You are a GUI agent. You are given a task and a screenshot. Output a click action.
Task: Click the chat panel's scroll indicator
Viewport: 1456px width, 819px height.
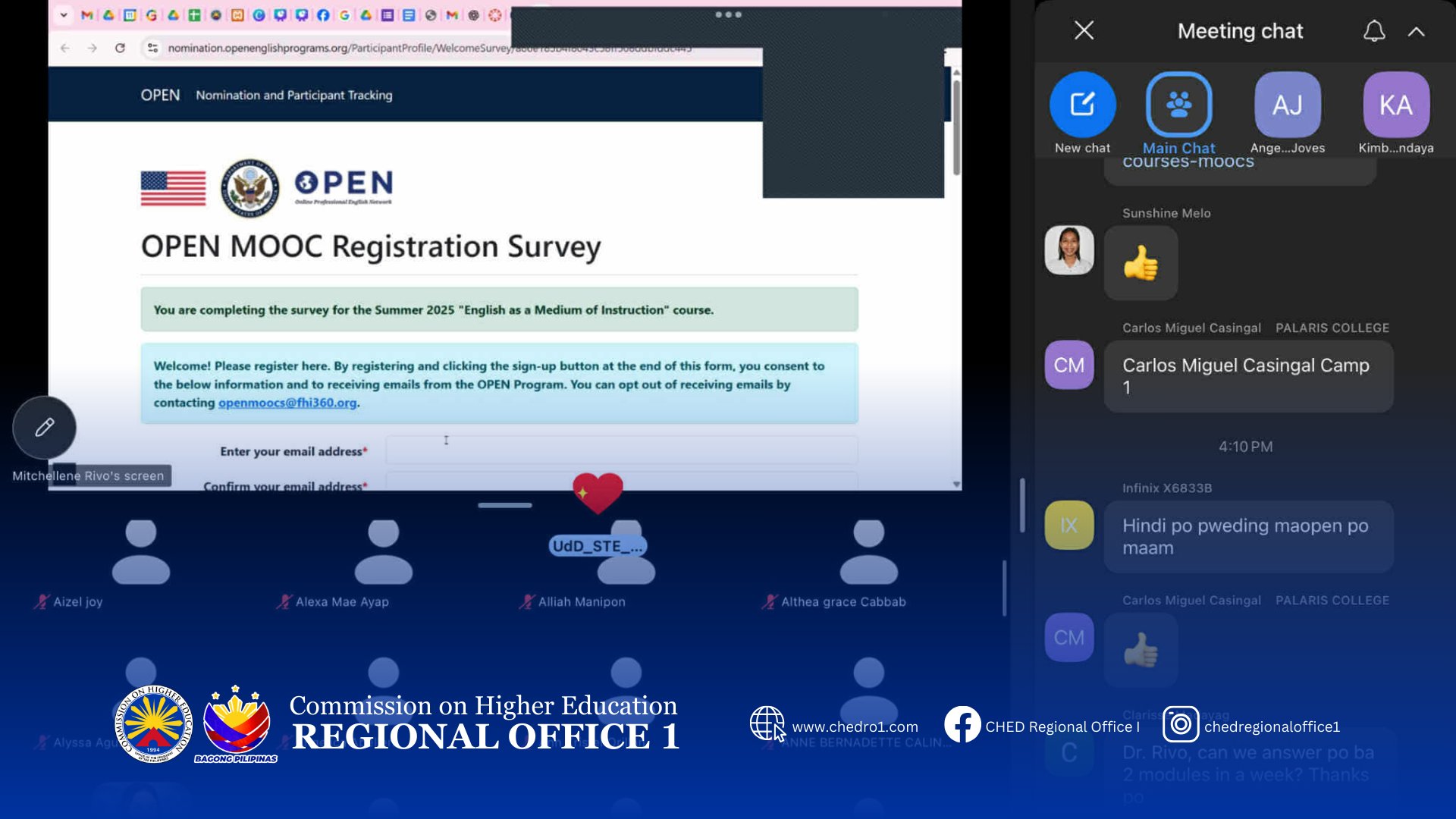click(1022, 505)
